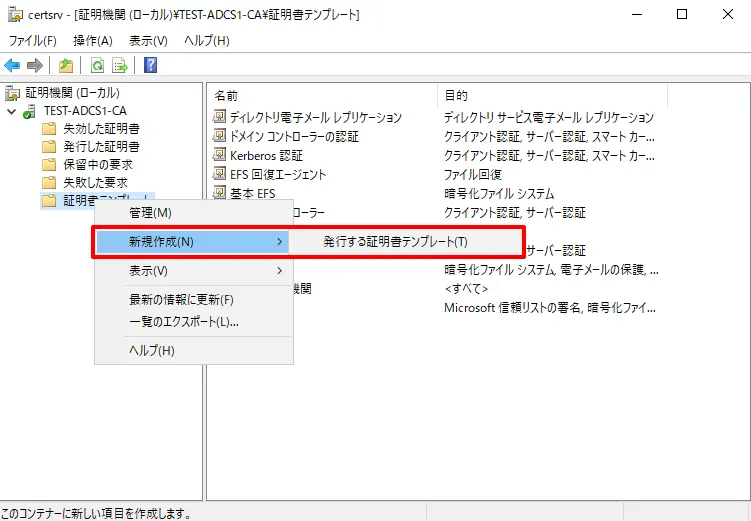Minimize the certsrv window

coord(637,14)
